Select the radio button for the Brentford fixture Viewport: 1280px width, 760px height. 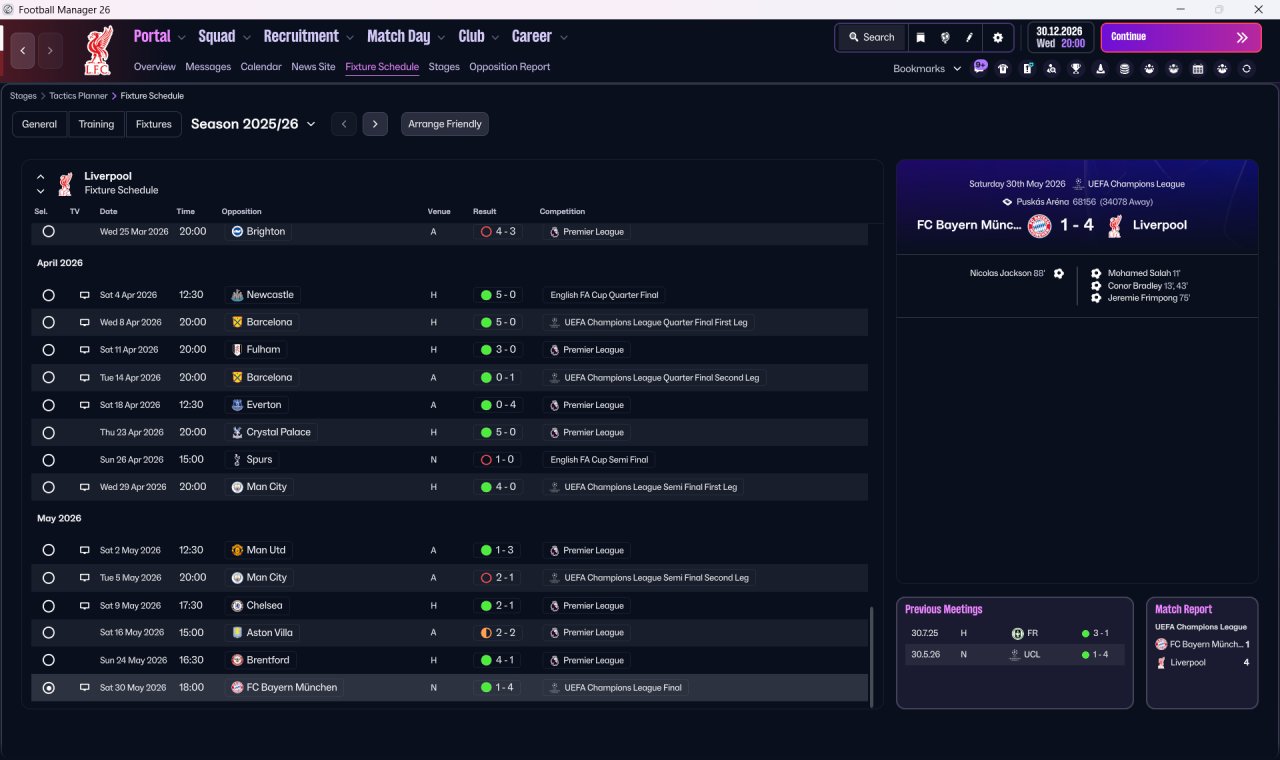[x=48, y=660]
